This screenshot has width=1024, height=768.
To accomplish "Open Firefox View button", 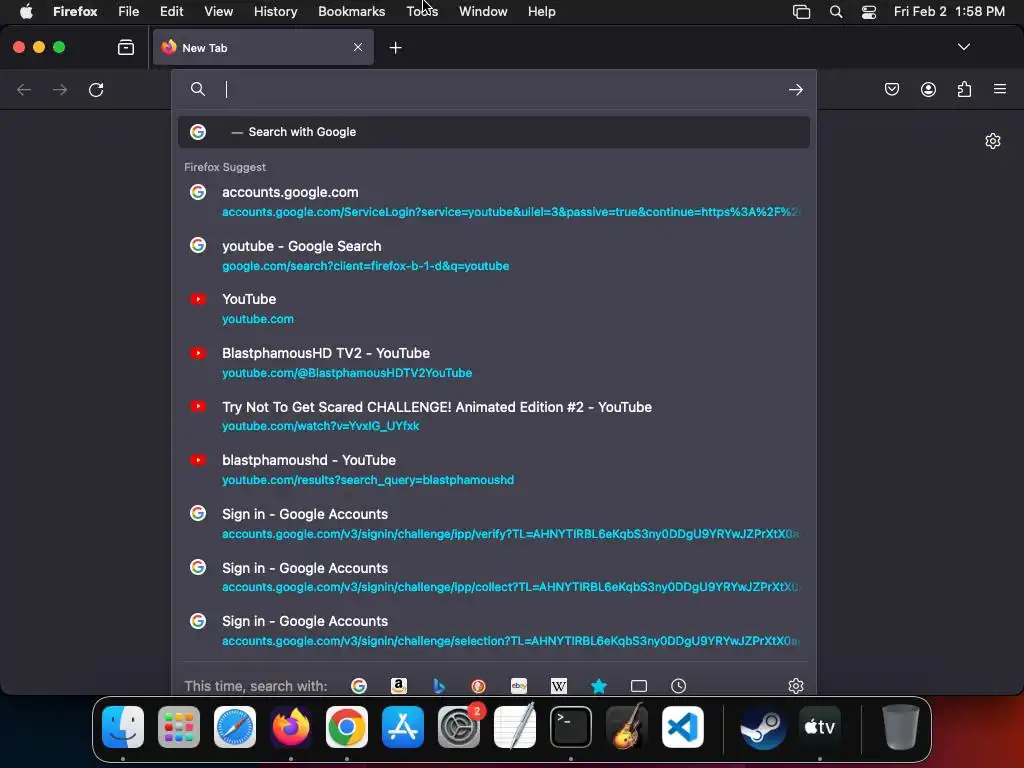I will [x=126, y=48].
